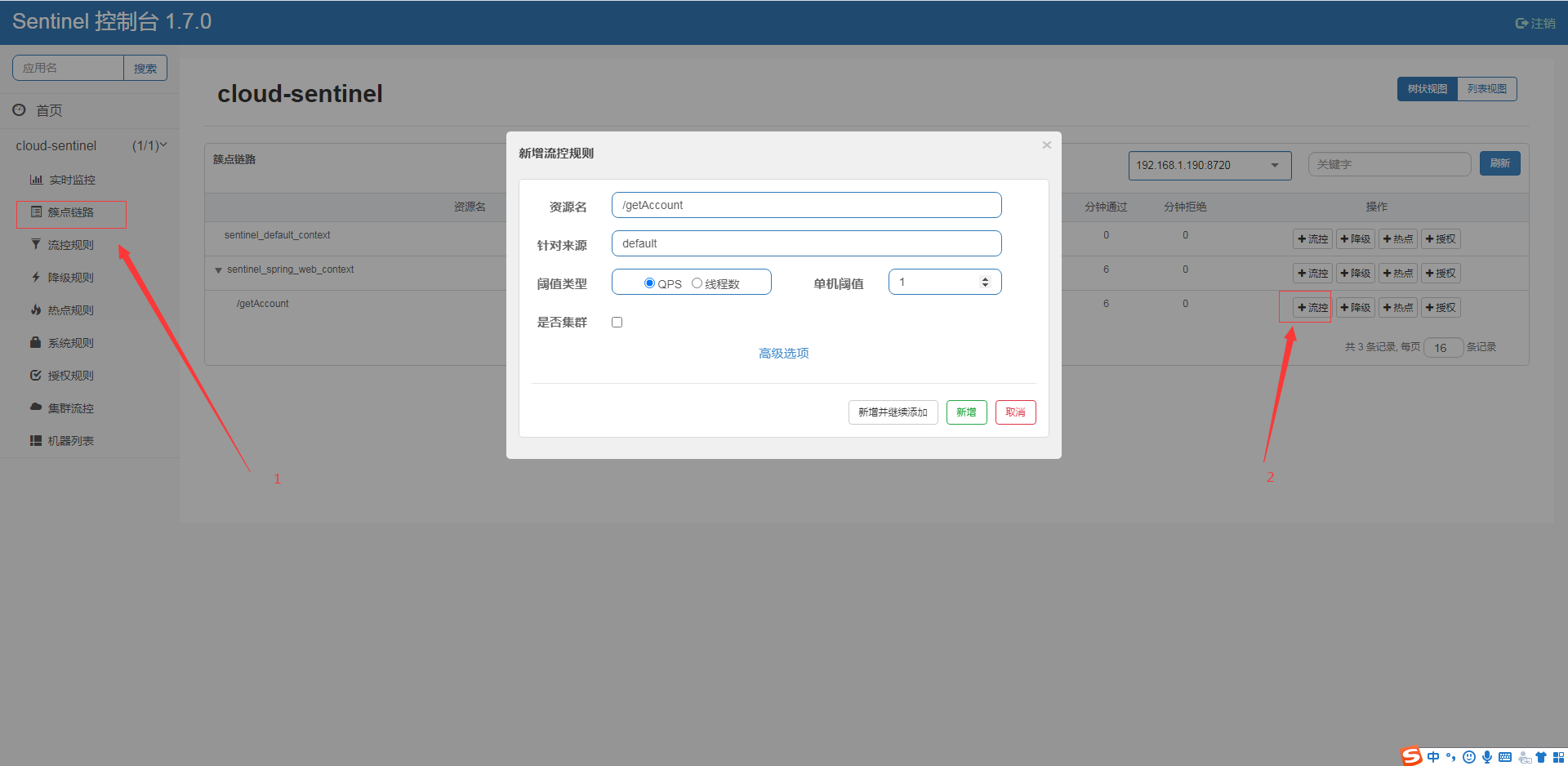Click the Sogou input method S logo

1412,757
